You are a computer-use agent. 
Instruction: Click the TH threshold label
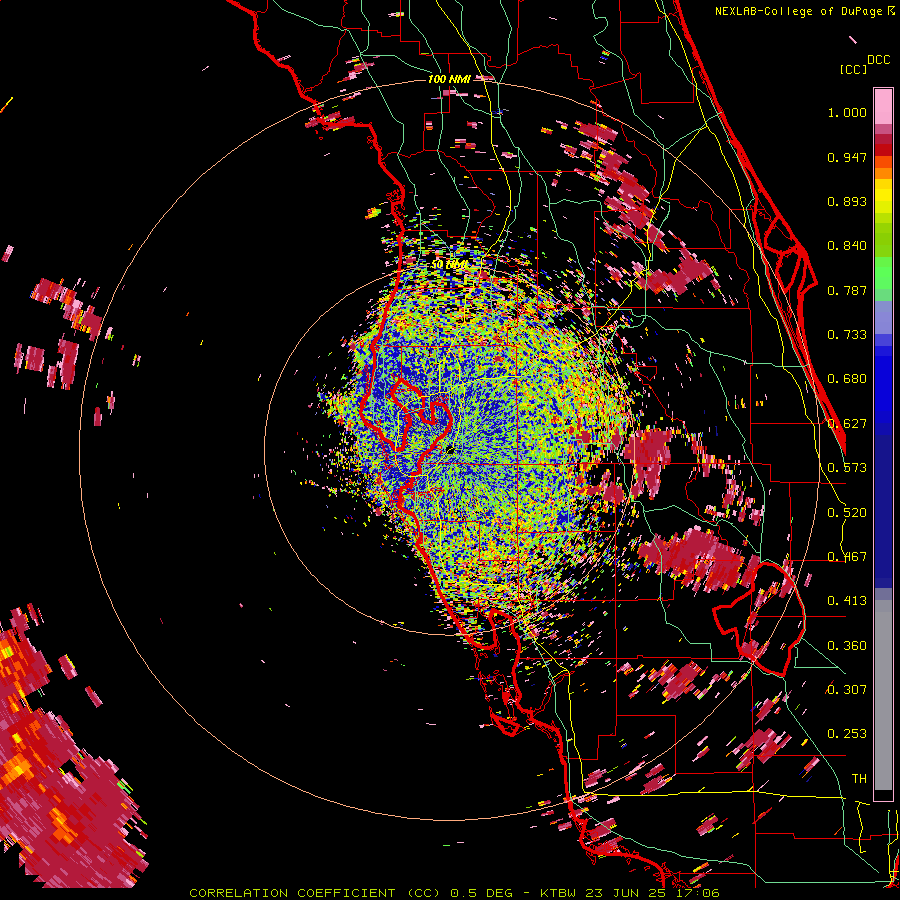859,779
